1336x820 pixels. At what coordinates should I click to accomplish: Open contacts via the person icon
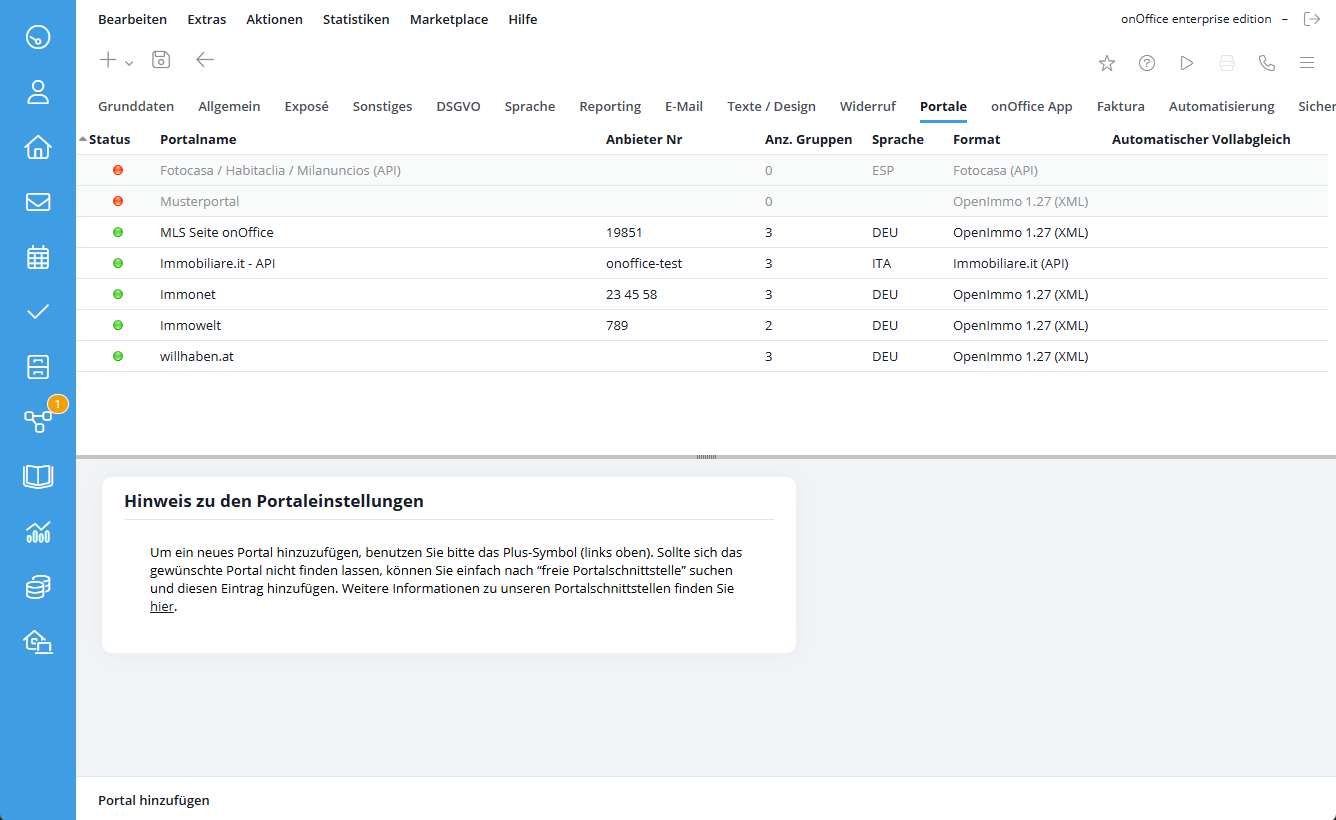point(38,93)
